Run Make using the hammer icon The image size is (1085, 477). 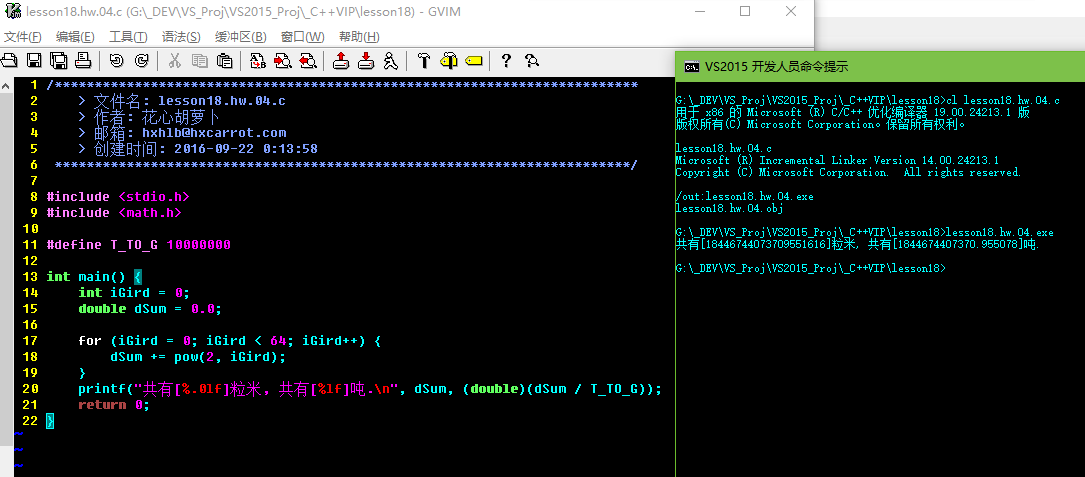click(424, 61)
